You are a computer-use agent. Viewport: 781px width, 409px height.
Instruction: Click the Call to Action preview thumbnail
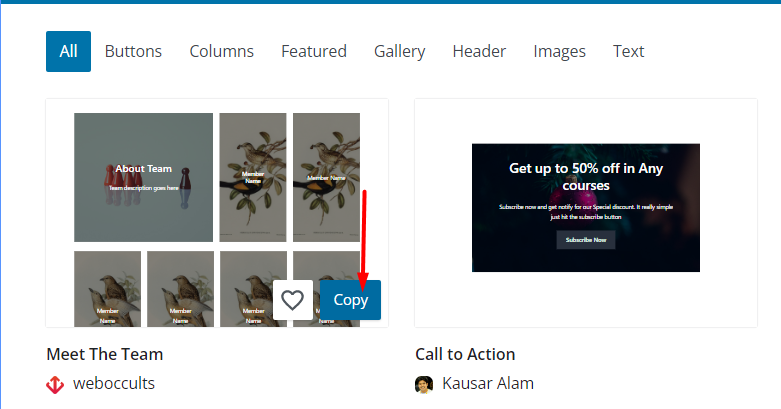point(586,208)
